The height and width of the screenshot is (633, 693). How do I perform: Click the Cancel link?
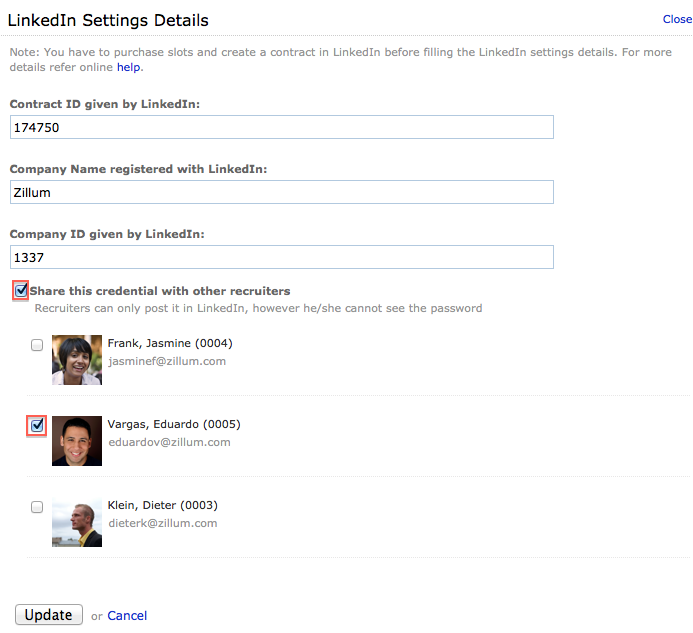click(x=127, y=615)
